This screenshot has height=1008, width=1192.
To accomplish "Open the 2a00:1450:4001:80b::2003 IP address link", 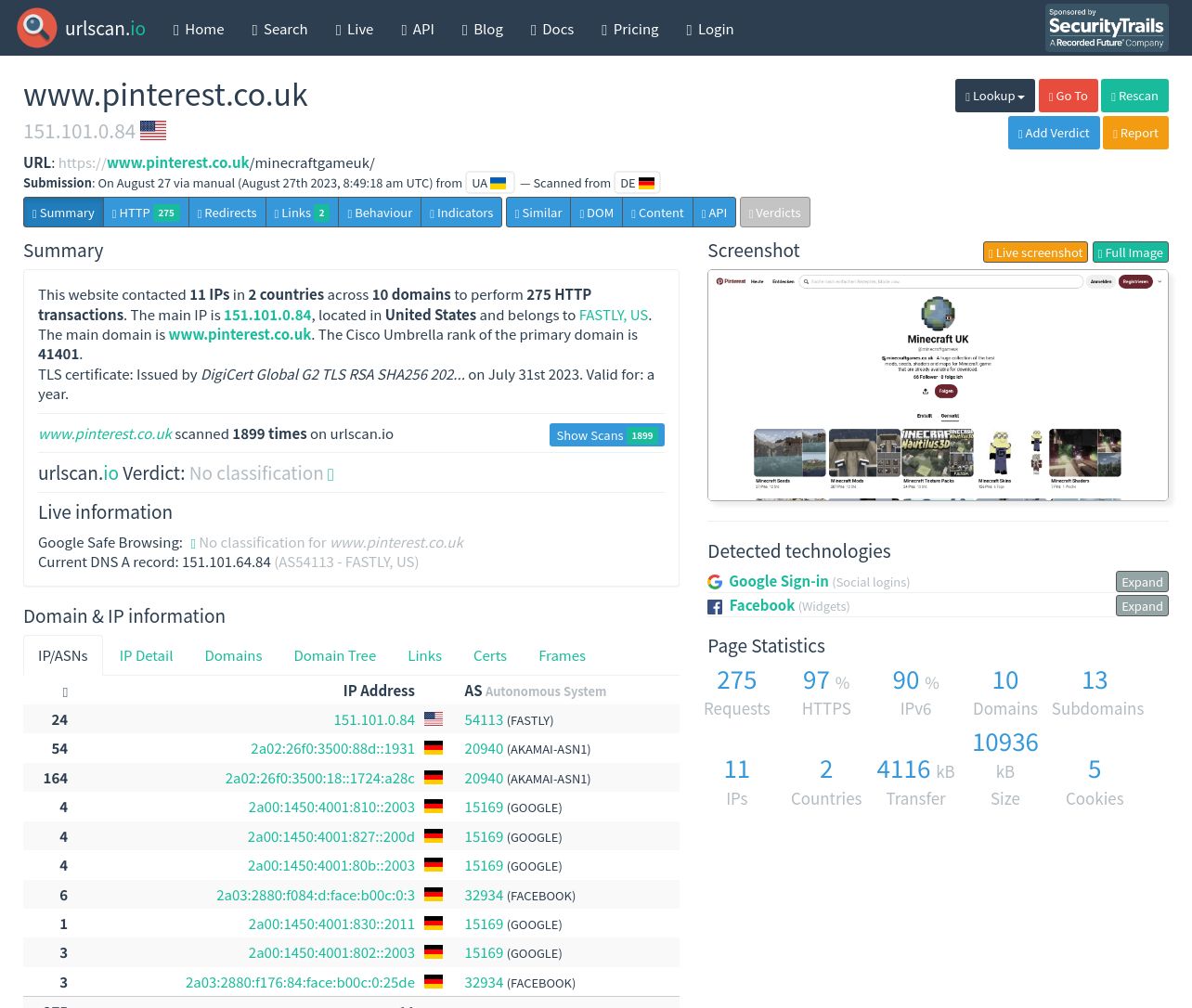I will click(331, 865).
